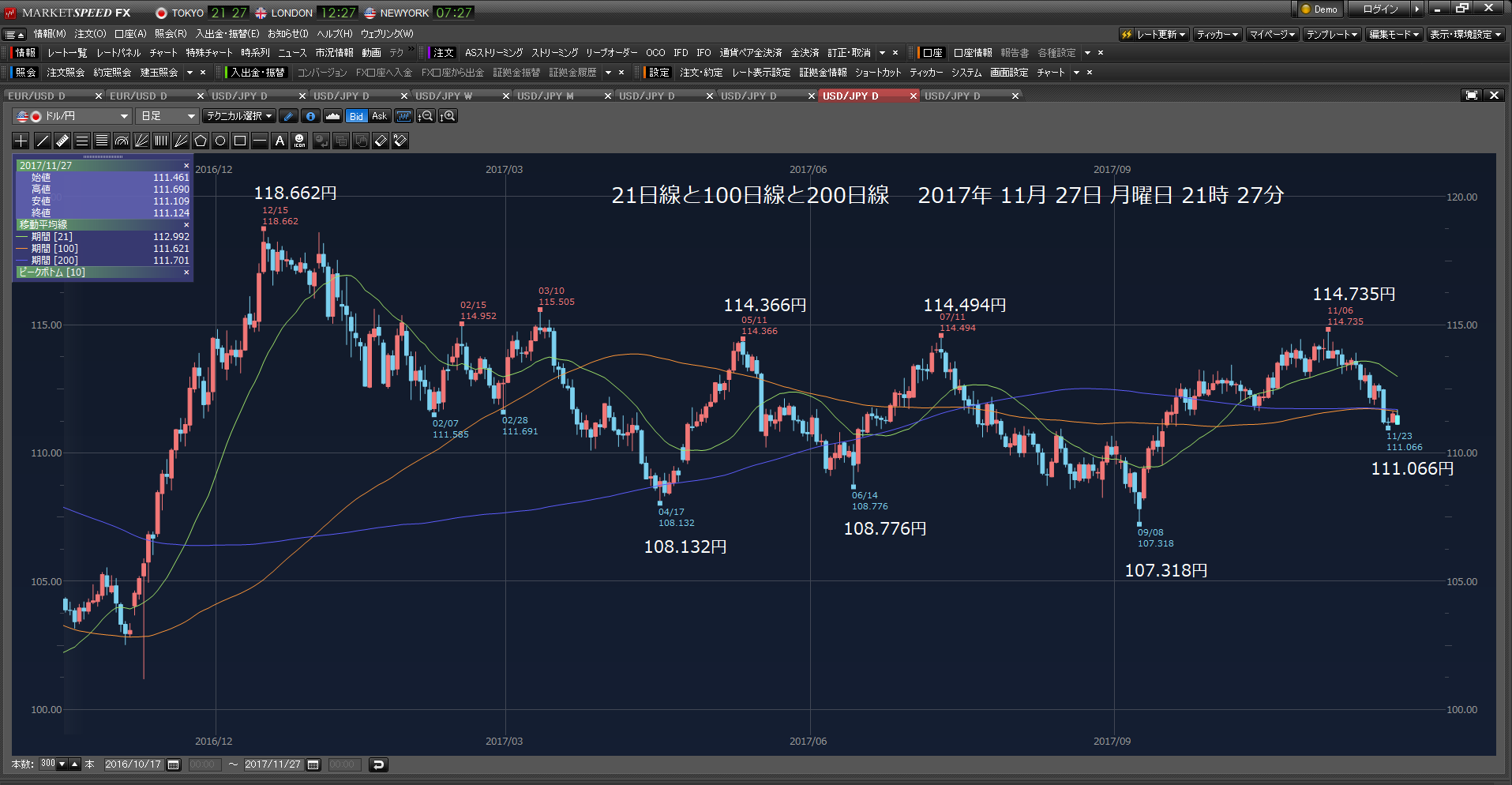Open the 編集モード dropdown

pos(1394,34)
